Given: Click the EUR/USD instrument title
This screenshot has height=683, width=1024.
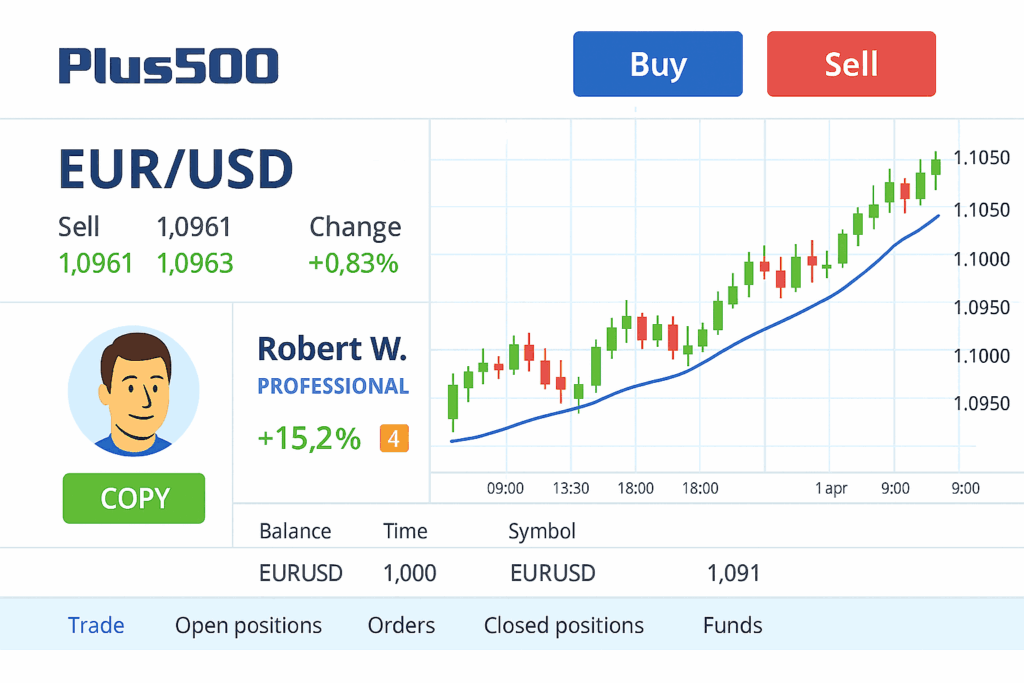Looking at the screenshot, I should pos(176,168).
